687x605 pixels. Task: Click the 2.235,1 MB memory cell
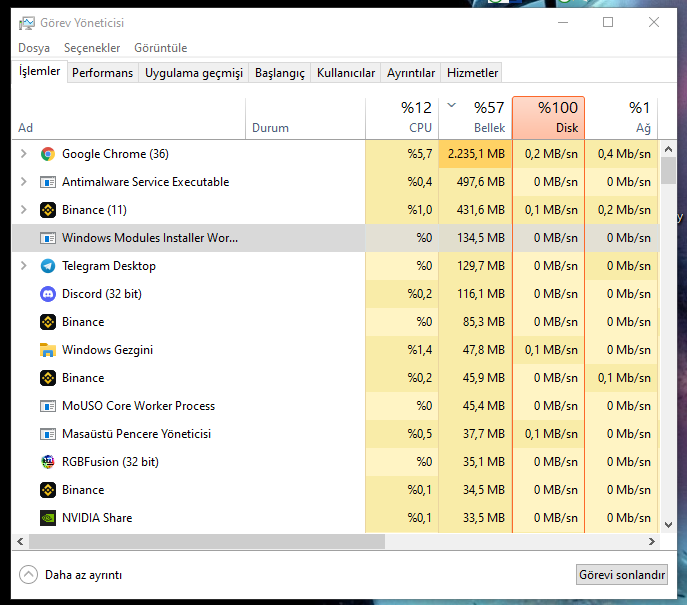pyautogui.click(x=475, y=154)
